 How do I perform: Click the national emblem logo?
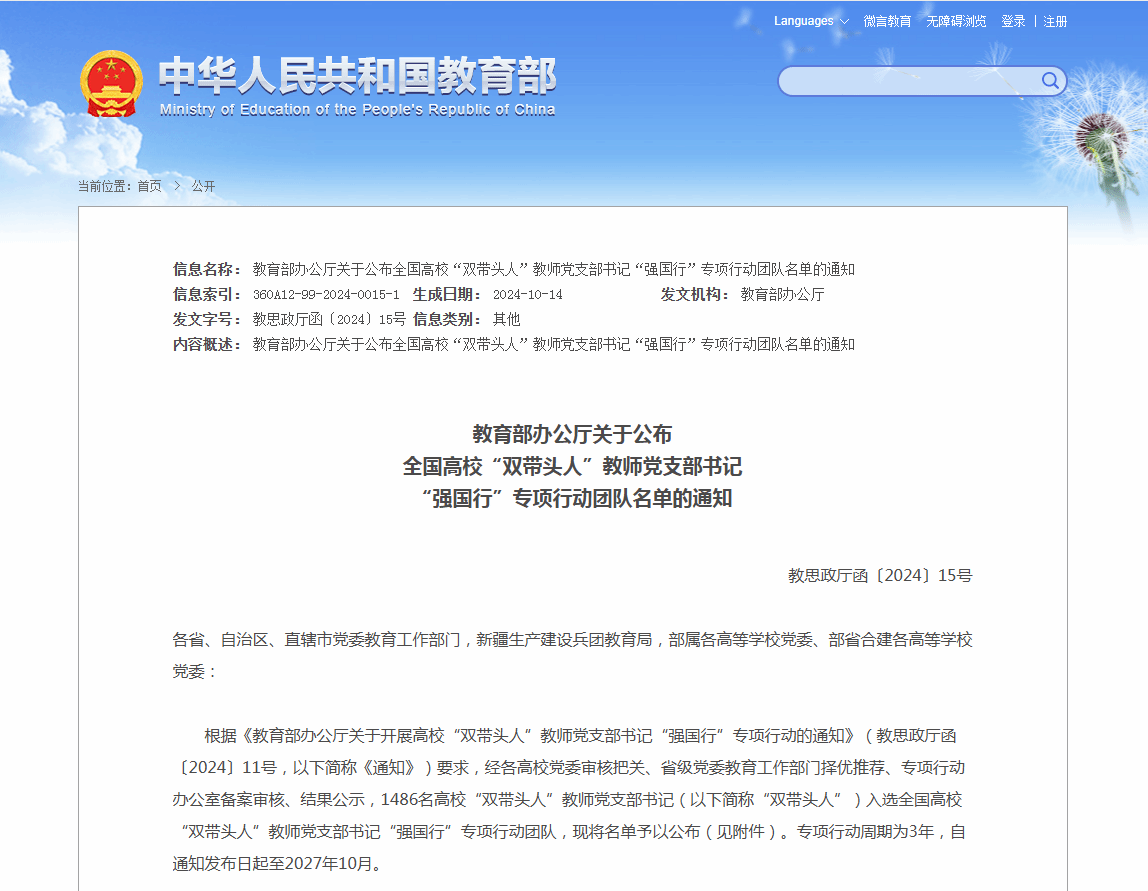(111, 84)
